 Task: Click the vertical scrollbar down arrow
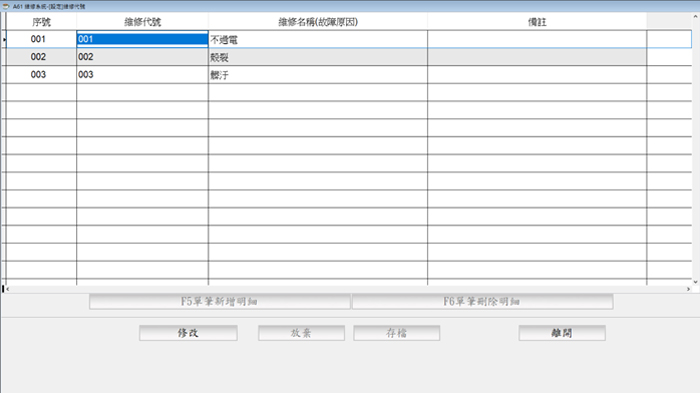696,282
